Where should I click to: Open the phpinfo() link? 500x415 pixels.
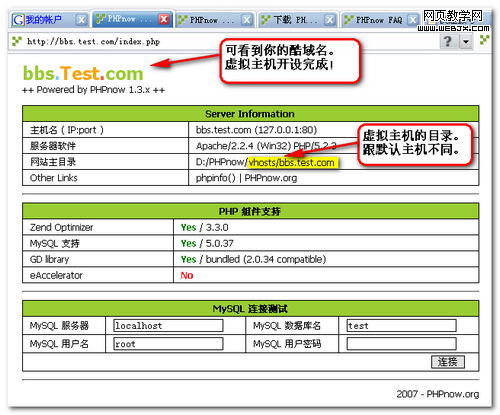[215, 178]
